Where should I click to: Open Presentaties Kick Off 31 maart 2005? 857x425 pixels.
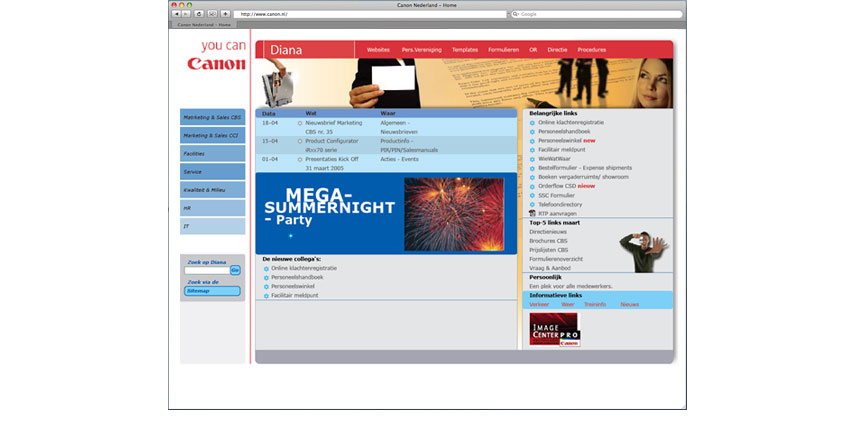[x=331, y=164]
